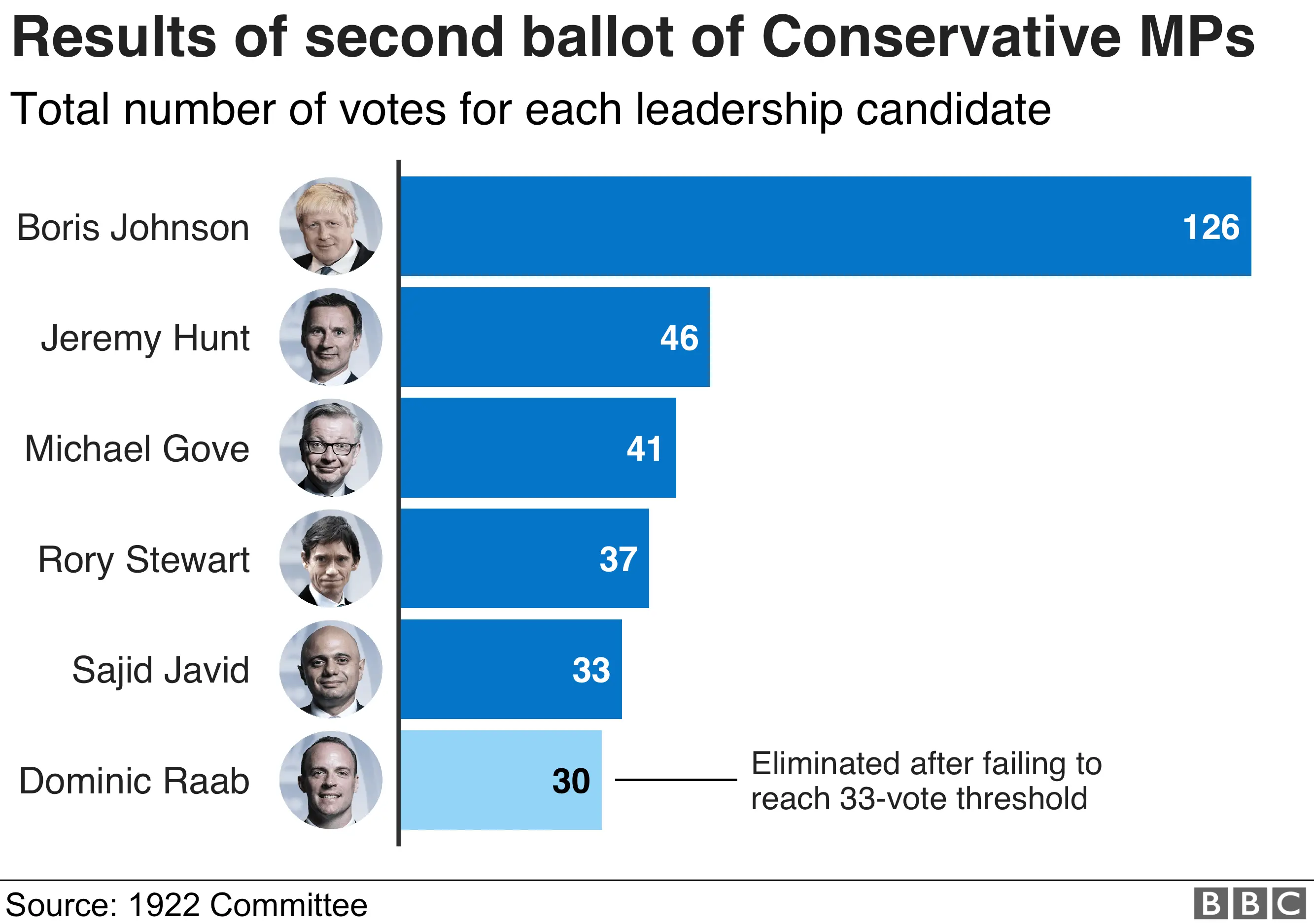Click the 126 votes bar
Viewport: 1314px width, 924px height.
pyautogui.click(x=824, y=226)
